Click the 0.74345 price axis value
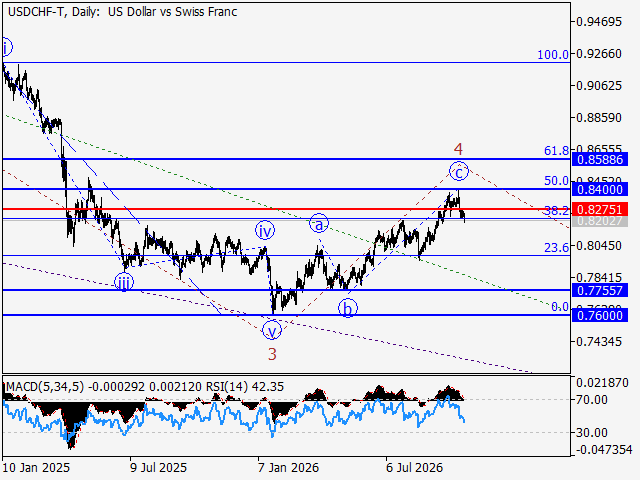This screenshot has width=640, height=480. [x=599, y=341]
